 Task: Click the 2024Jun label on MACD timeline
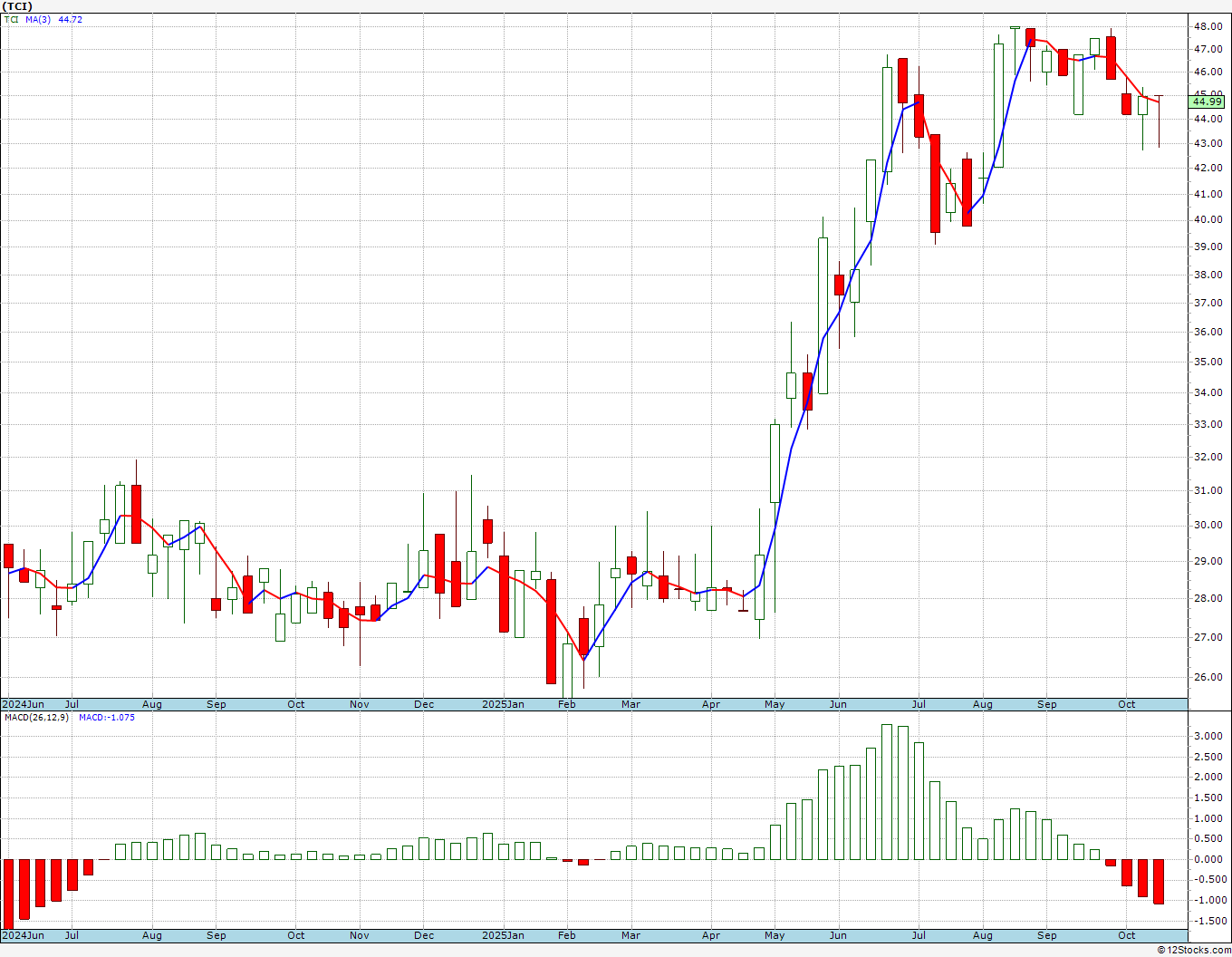23,935
